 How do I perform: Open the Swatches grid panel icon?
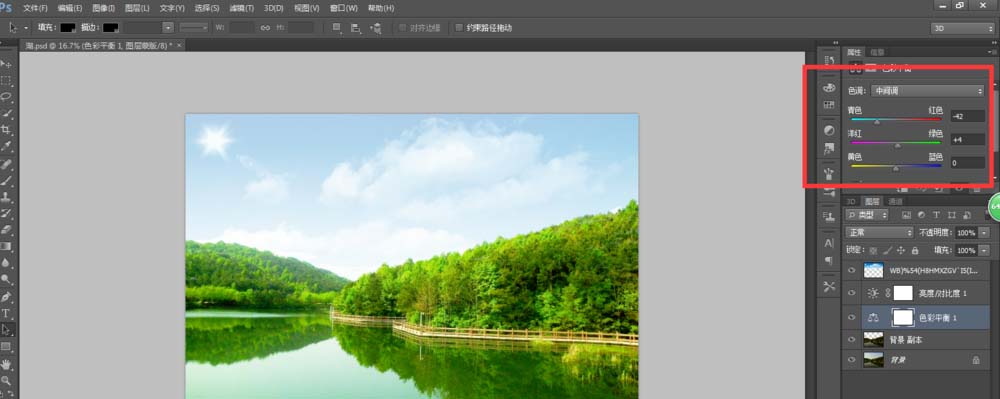(828, 105)
